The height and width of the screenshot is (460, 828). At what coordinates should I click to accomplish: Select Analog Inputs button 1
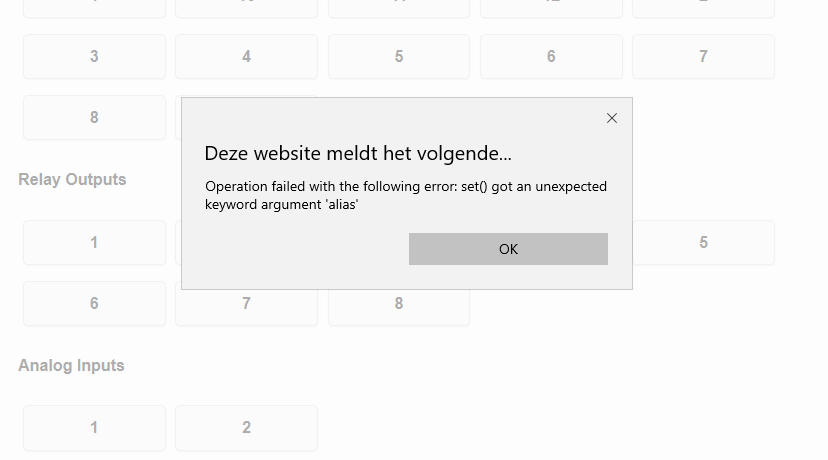(94, 427)
